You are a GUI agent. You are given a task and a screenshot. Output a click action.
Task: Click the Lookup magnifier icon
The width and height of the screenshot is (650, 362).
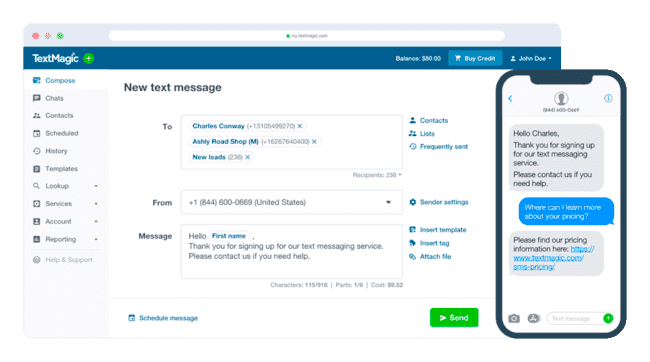pos(36,186)
